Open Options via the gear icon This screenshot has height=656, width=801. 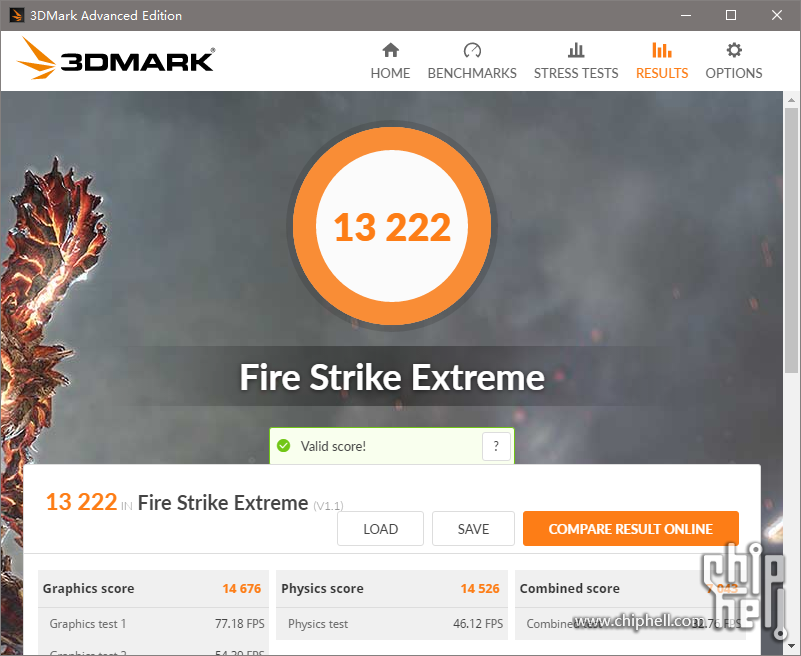[734, 50]
